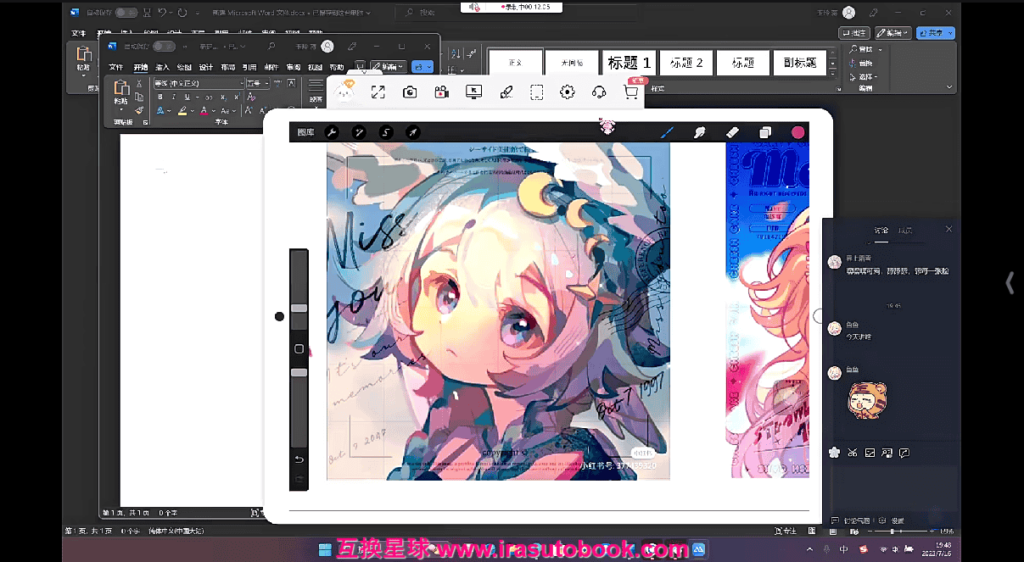Click the headset support icon in mirroring toolbar
This screenshot has width=1024, height=562.
pos(599,92)
